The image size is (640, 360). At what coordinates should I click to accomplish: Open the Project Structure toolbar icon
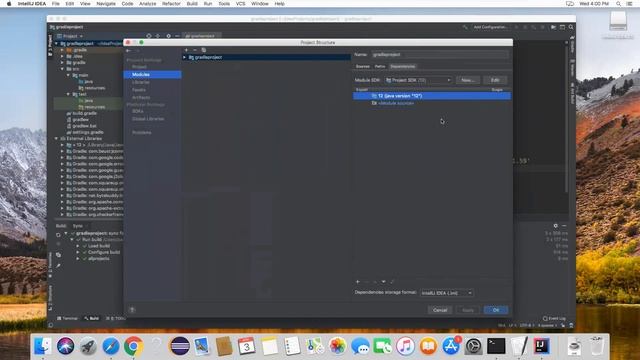click(553, 27)
